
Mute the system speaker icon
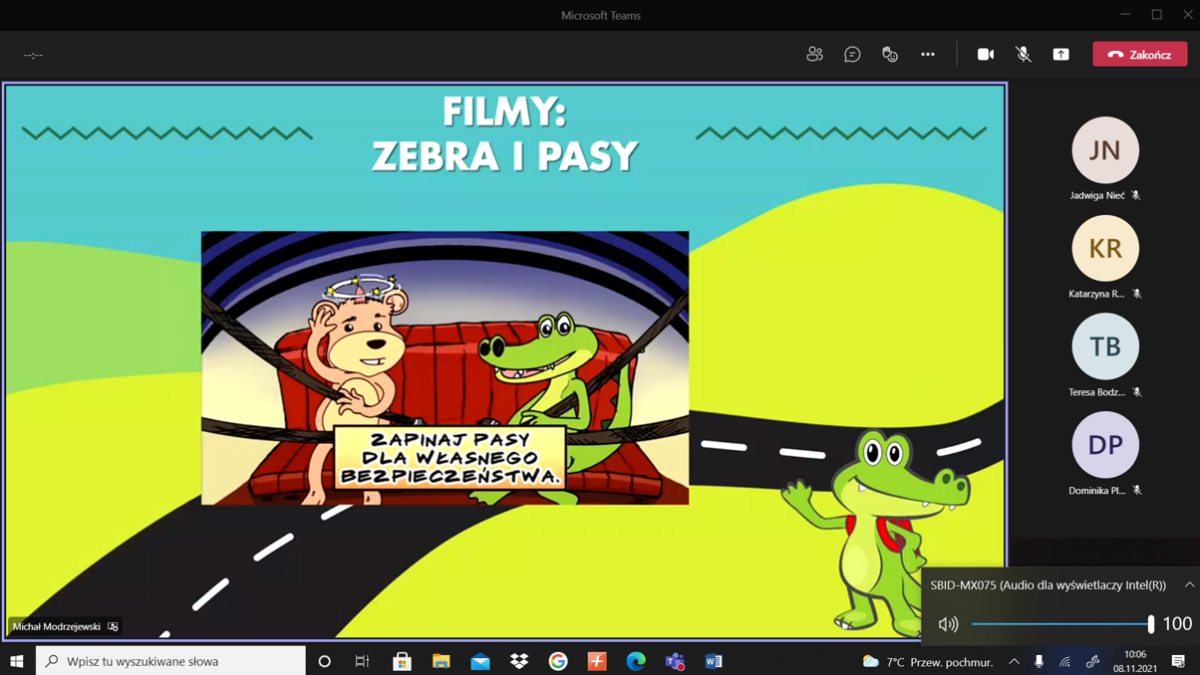(x=948, y=624)
